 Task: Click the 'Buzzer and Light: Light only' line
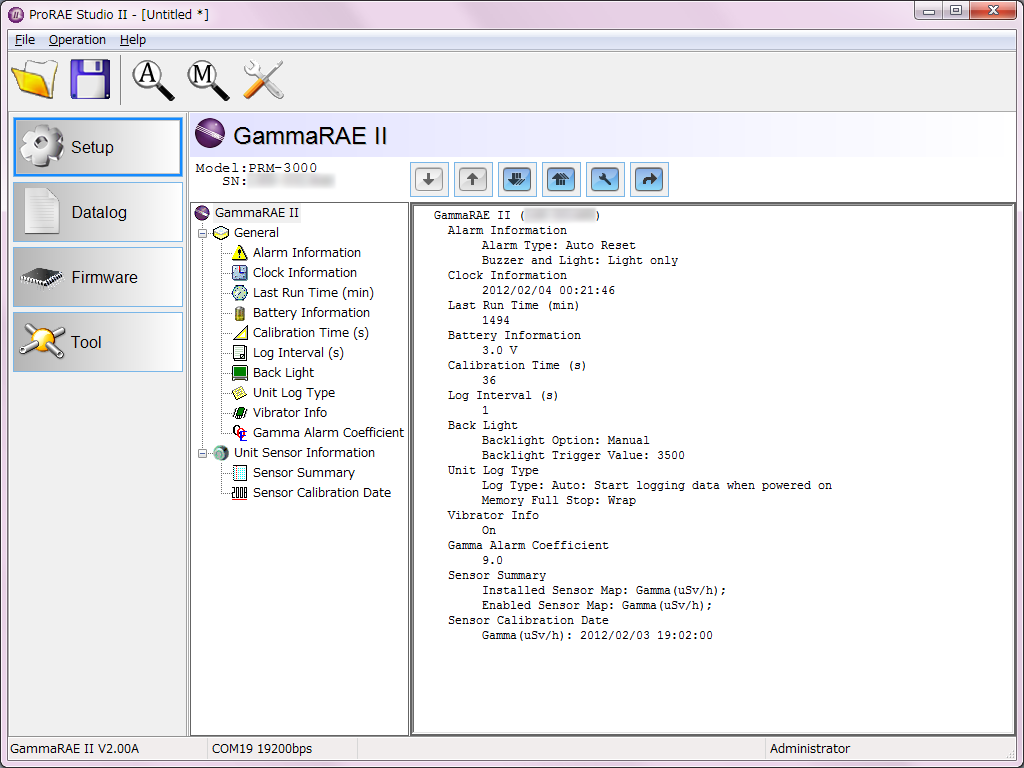[x=580, y=261]
